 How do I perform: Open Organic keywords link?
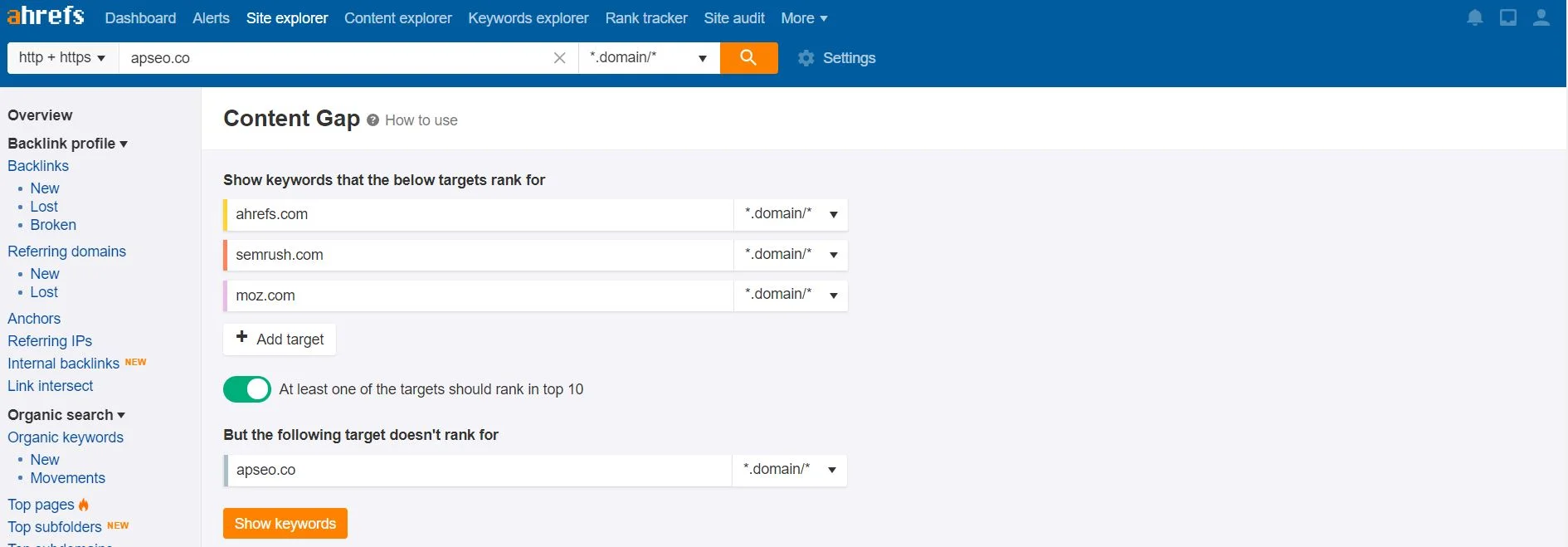(x=66, y=437)
